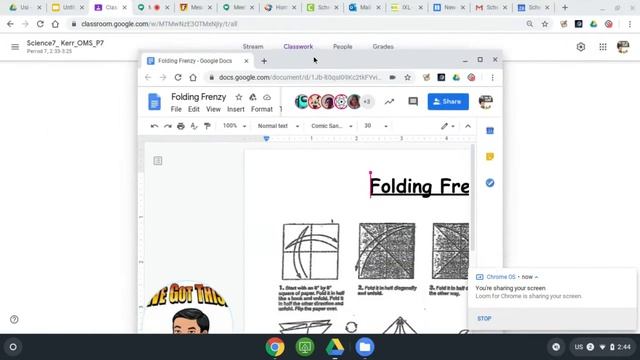This screenshot has height=360, width=640.
Task: Open the activity dashboard trend icon
Action: click(389, 102)
